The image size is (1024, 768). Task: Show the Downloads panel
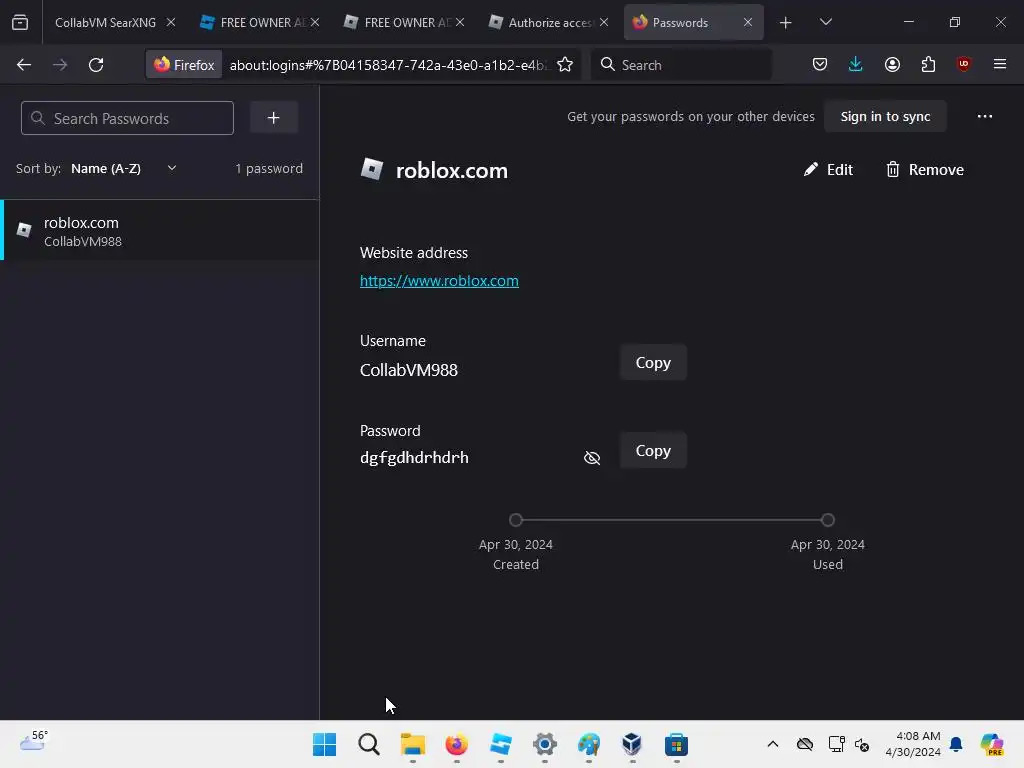[x=856, y=64]
